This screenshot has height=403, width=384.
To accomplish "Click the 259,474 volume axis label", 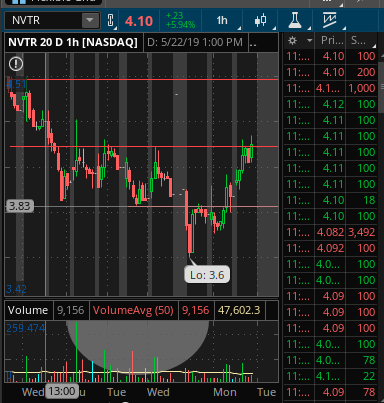I will coord(26,328).
